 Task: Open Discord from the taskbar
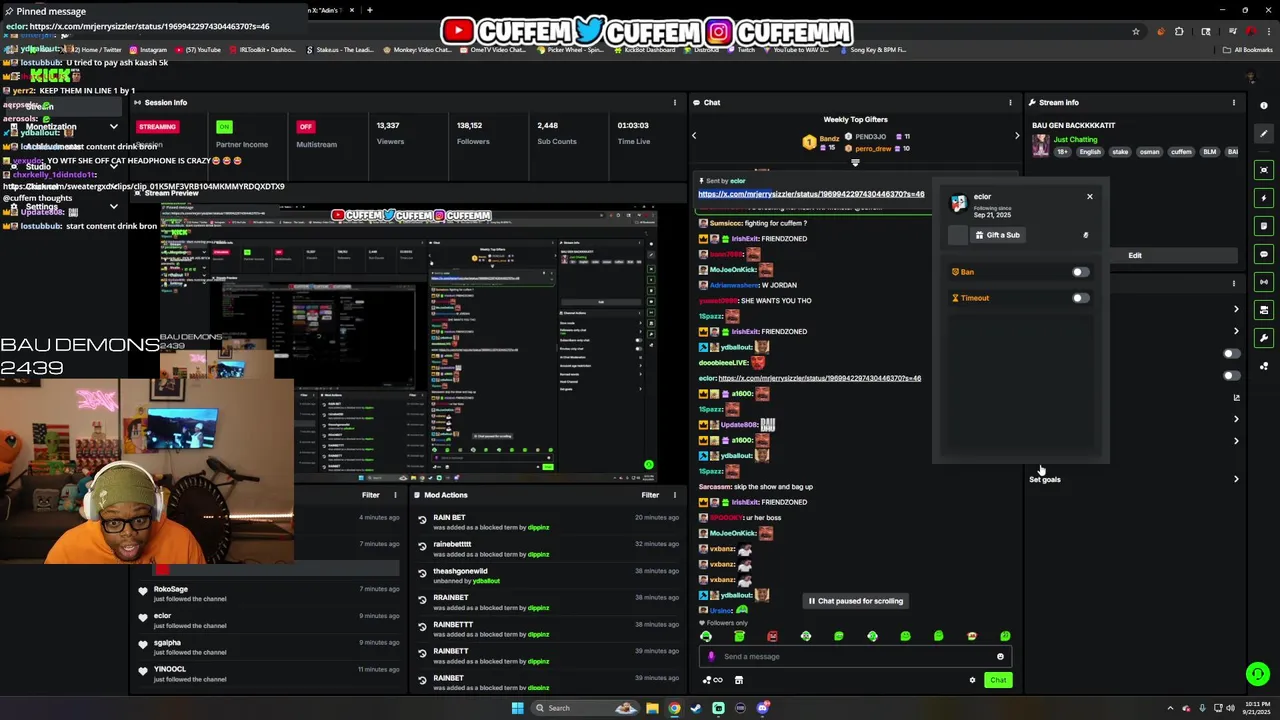(x=762, y=708)
